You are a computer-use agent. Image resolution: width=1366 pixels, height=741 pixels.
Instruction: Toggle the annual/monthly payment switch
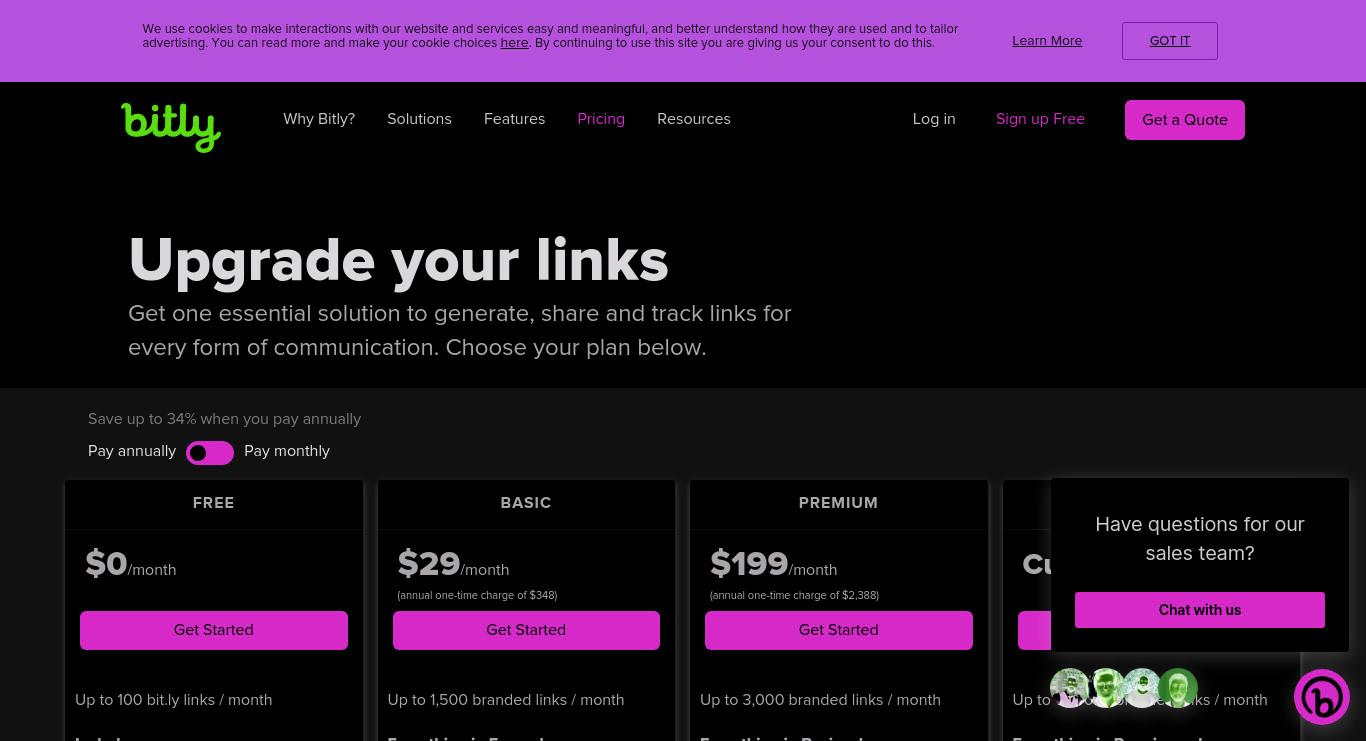(210, 453)
